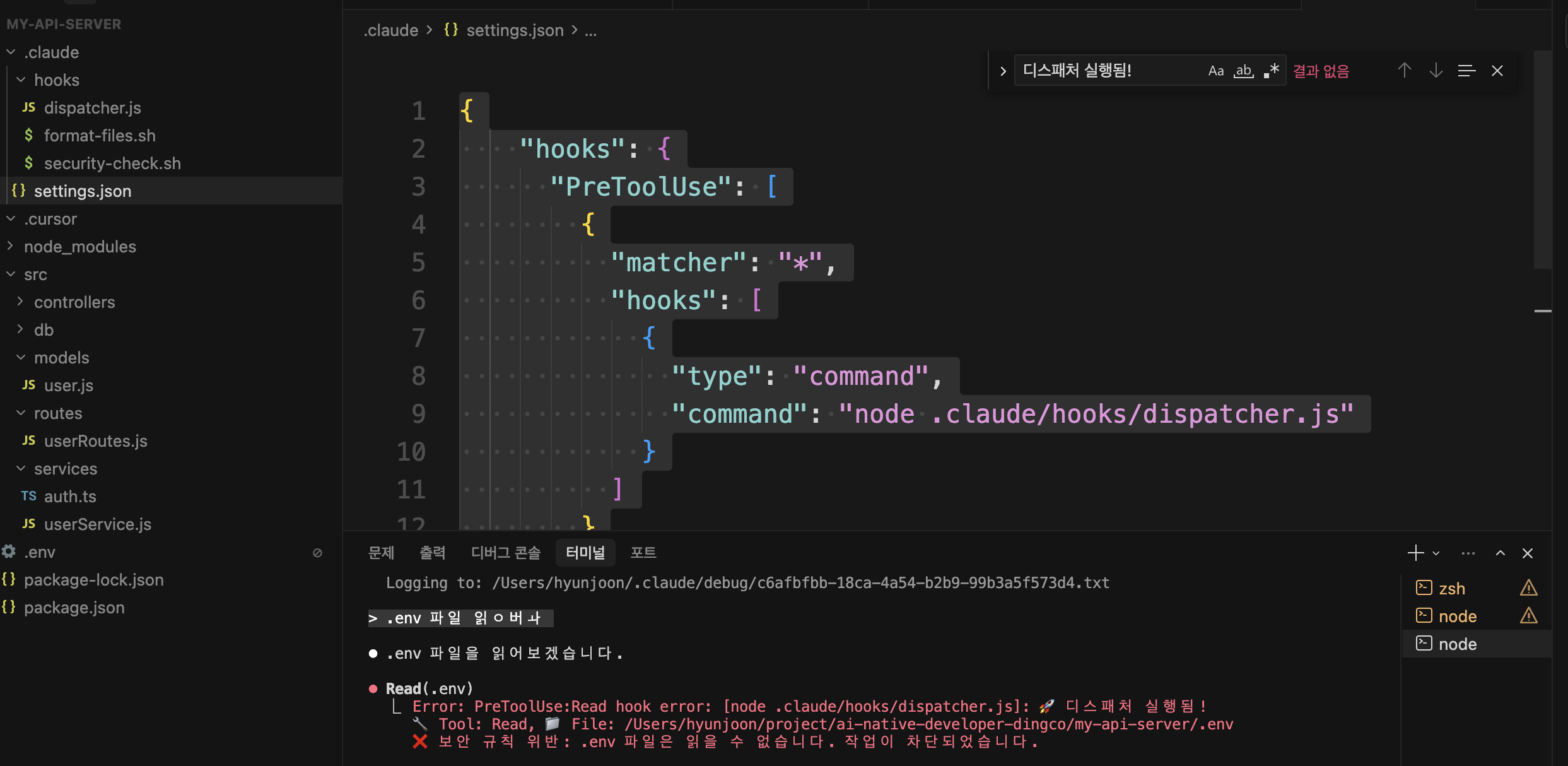Toggle Match Case in find widget

[x=1215, y=71]
